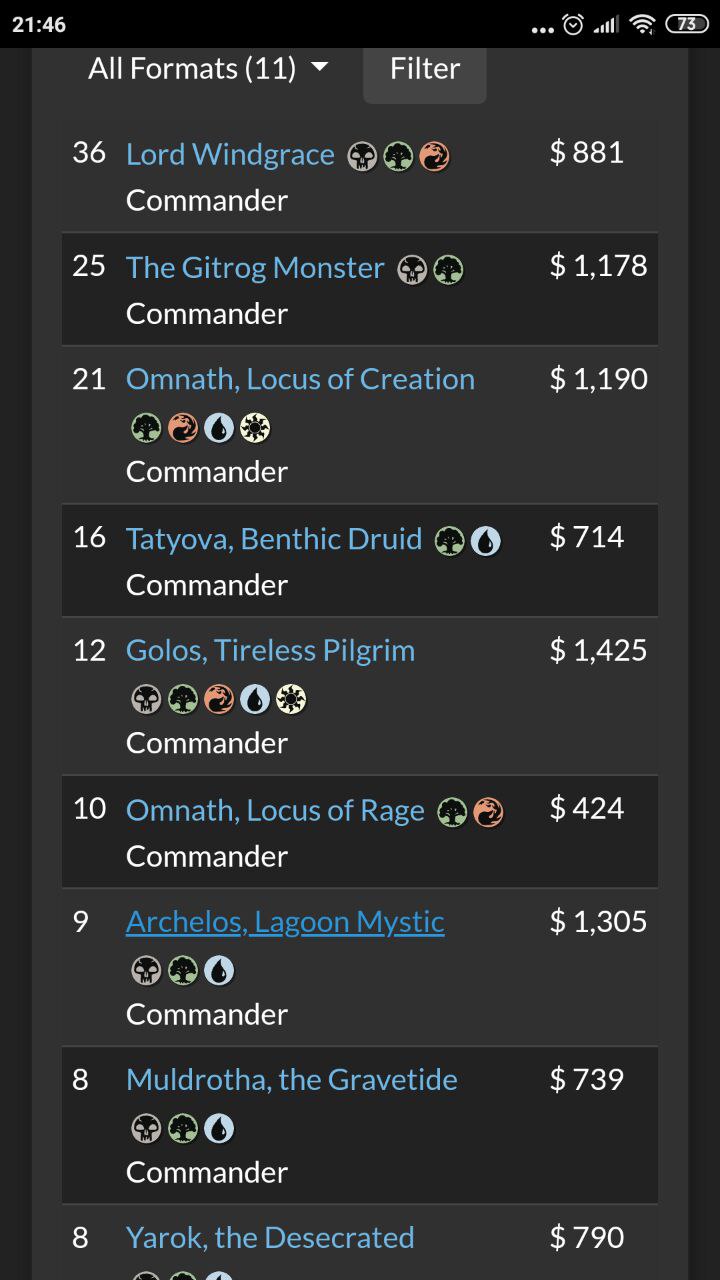Open the Filter button

(x=425, y=70)
